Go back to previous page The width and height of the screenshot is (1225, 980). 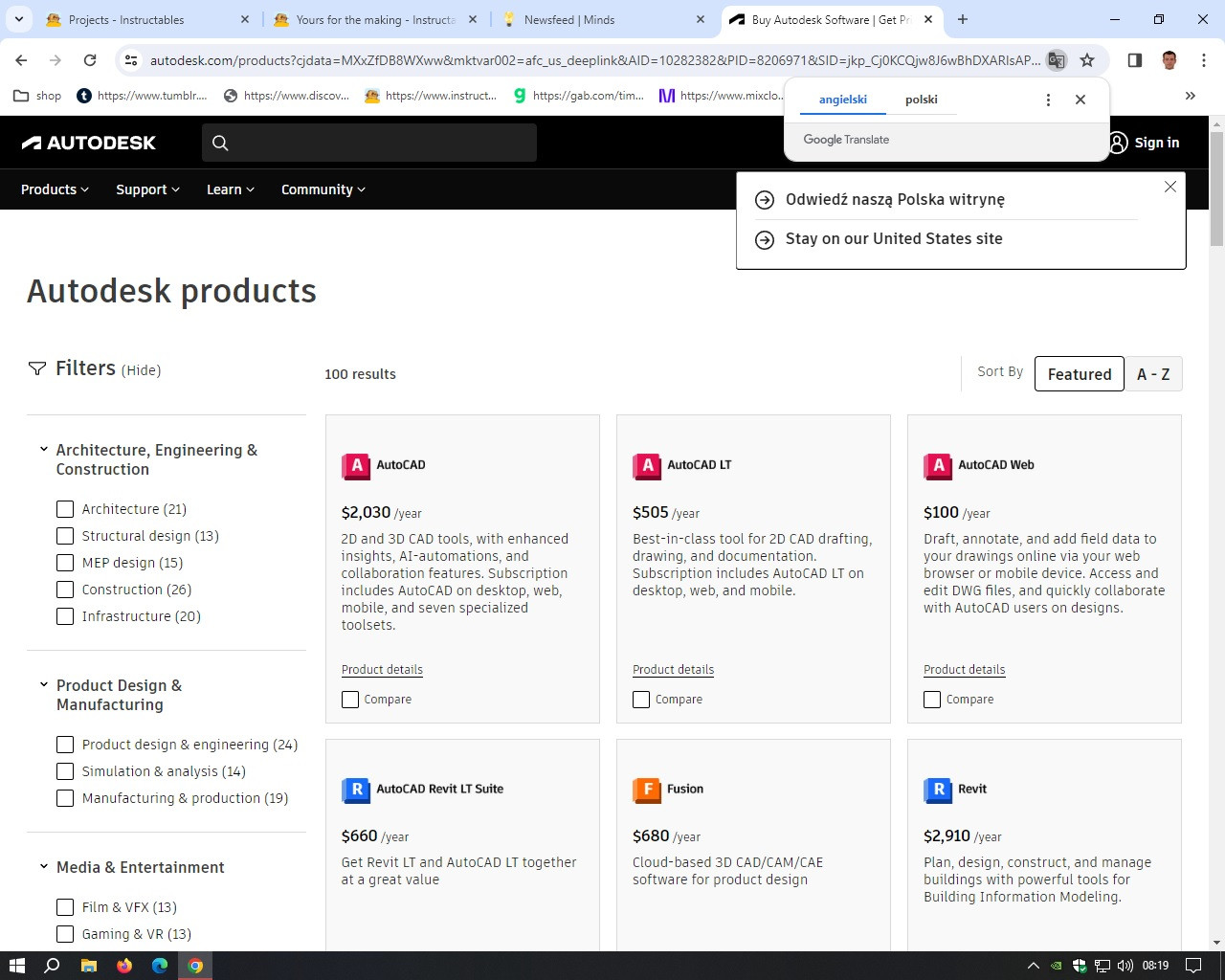21,60
